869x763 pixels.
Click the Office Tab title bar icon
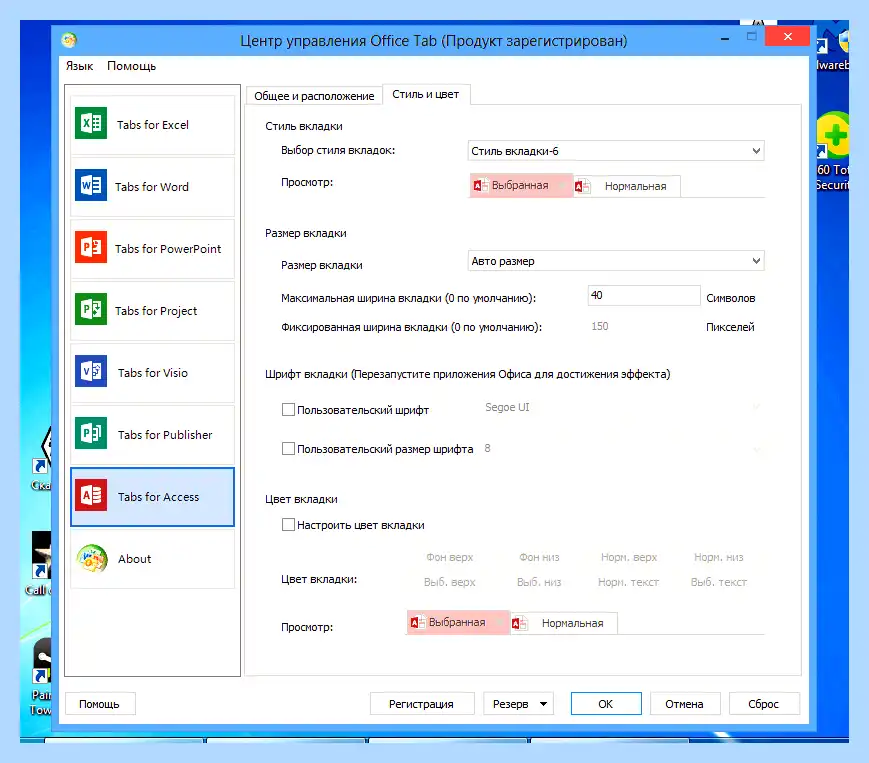click(69, 40)
